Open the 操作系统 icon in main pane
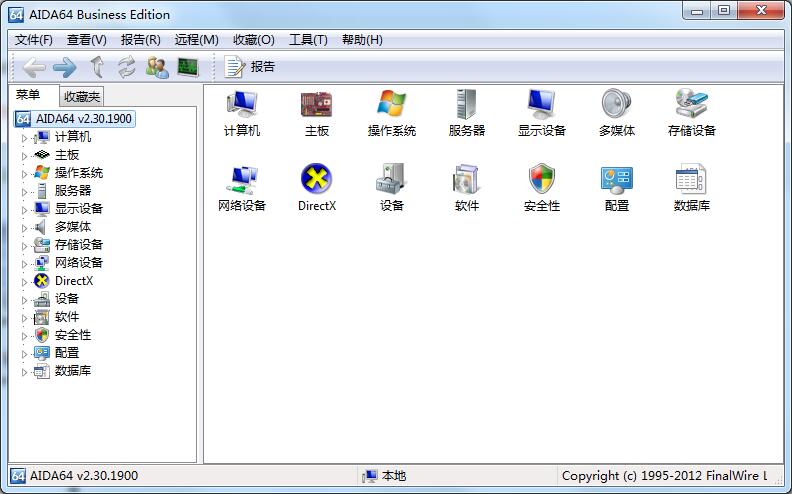 point(391,104)
